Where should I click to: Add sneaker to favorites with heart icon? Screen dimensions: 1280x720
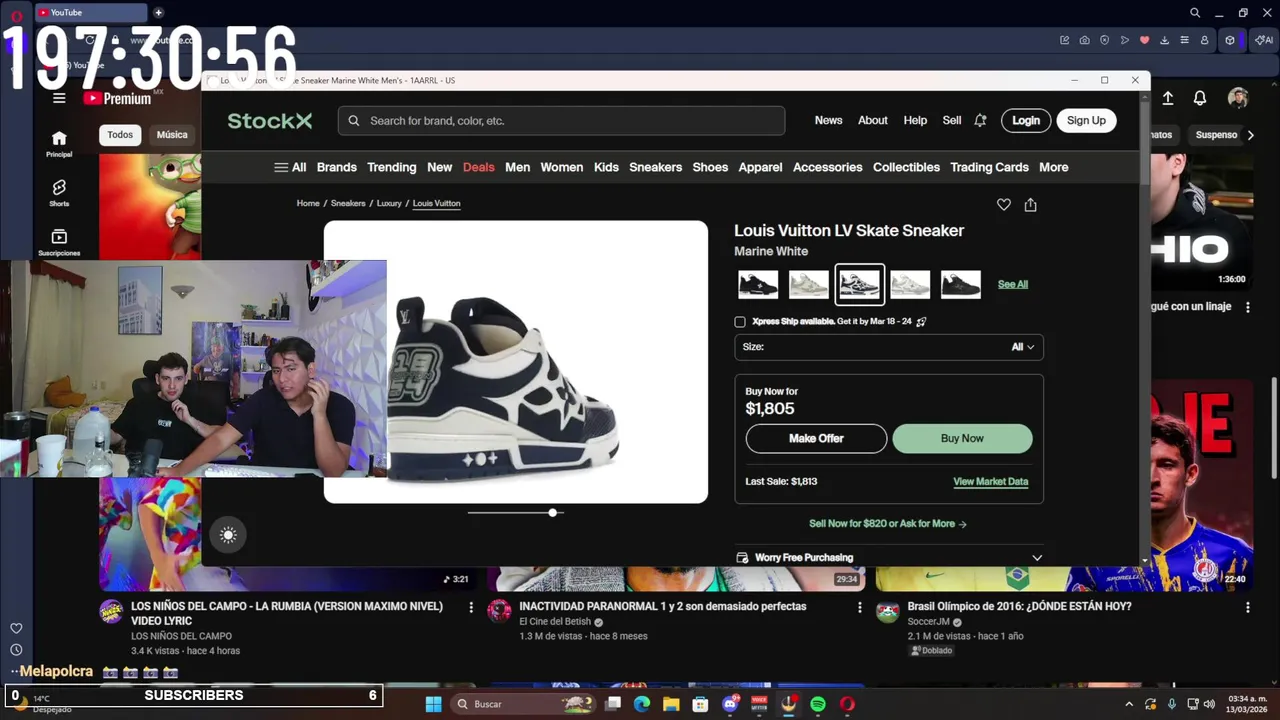pyautogui.click(x=1003, y=204)
